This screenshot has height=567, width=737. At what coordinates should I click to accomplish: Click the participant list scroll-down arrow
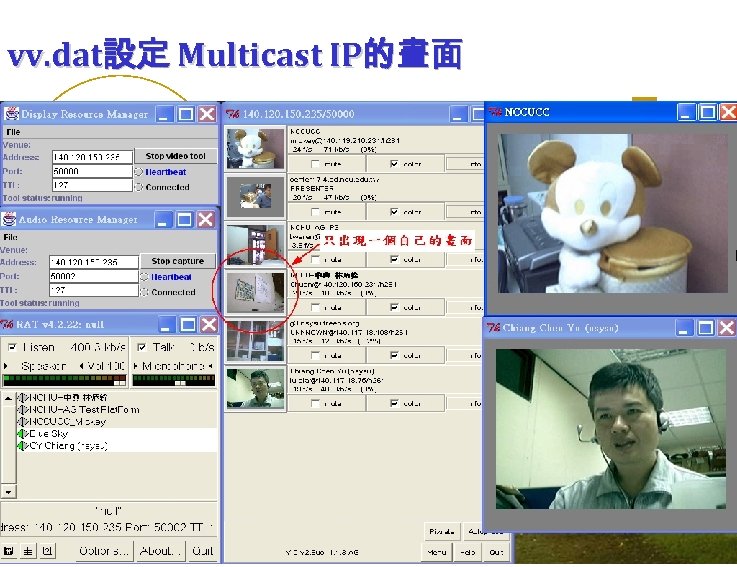click(x=8, y=492)
